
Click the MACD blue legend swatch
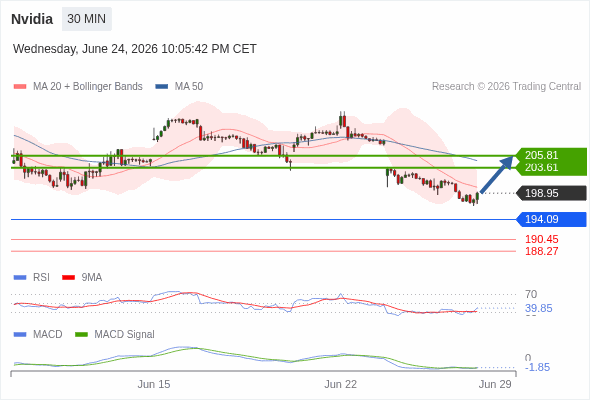click(20, 335)
